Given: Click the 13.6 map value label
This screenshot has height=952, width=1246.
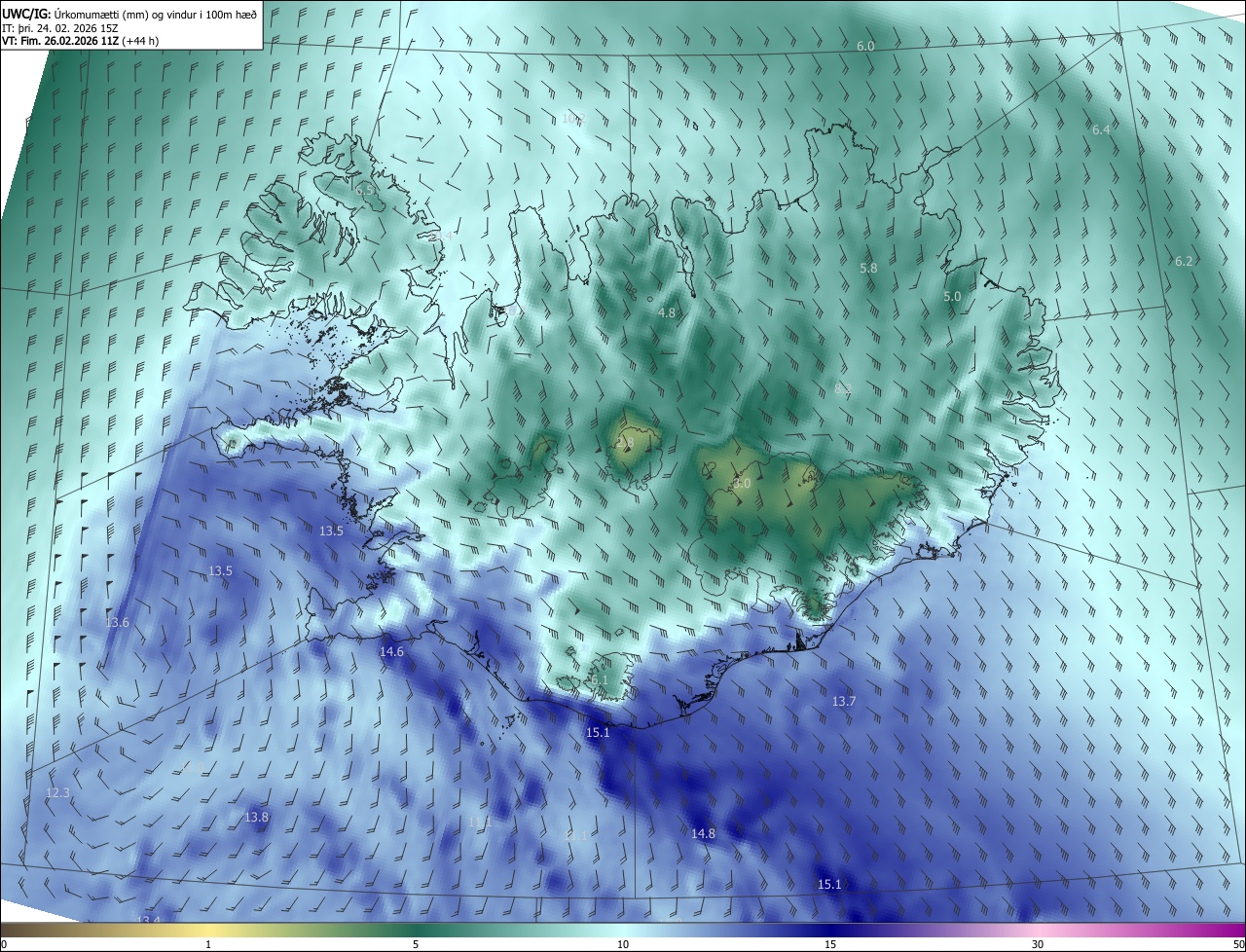Looking at the screenshot, I should pyautogui.click(x=117, y=622).
